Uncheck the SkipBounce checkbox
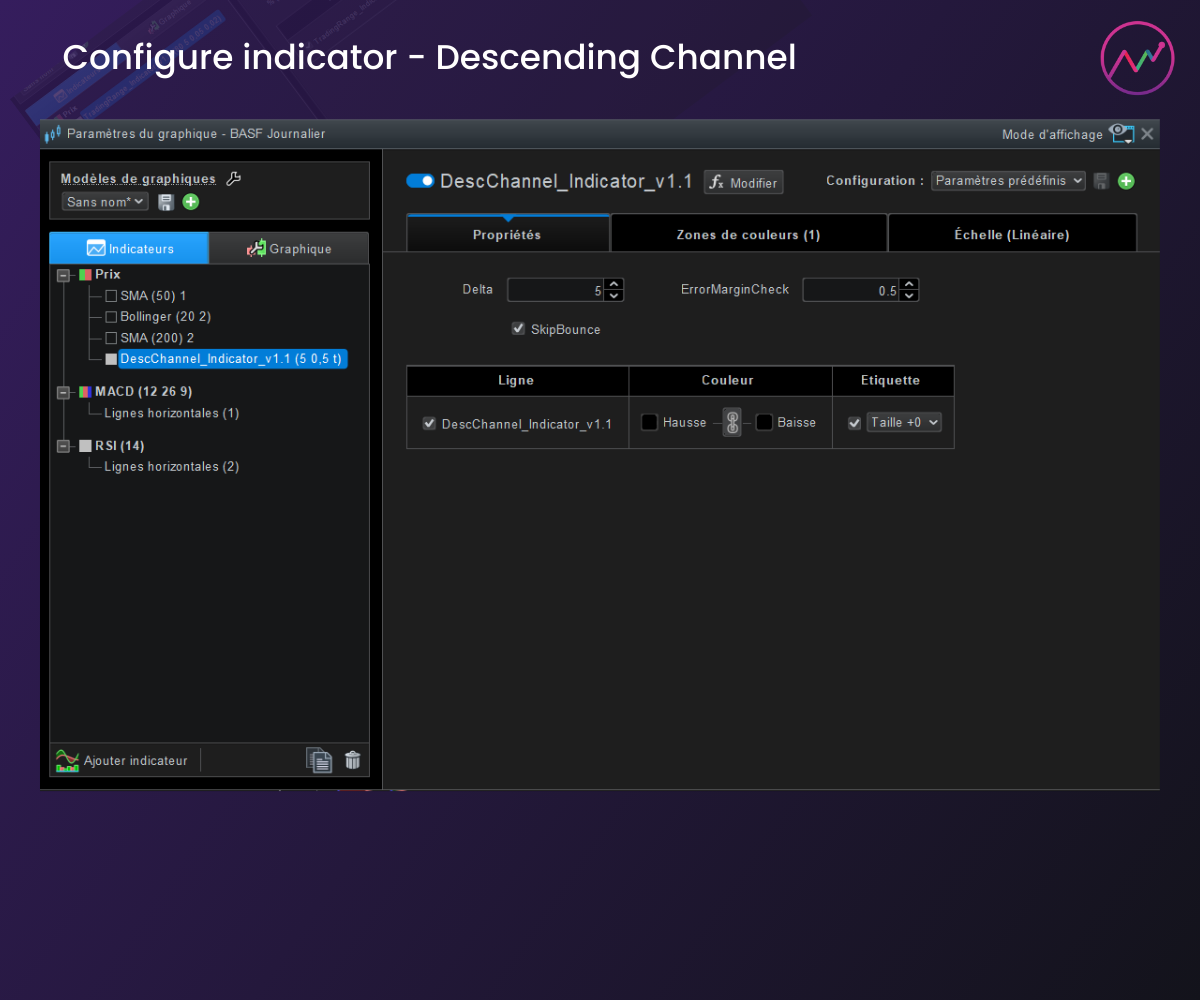The height and width of the screenshot is (1000, 1200). (x=518, y=329)
